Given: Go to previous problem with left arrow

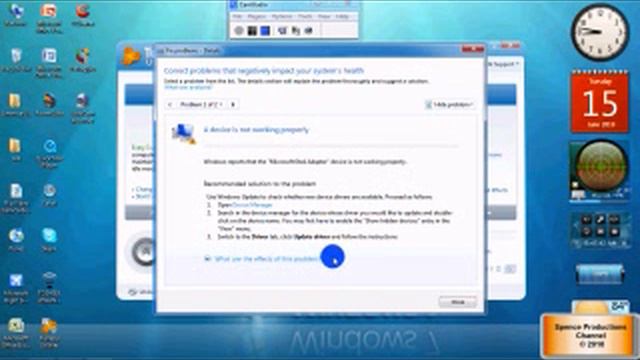Looking at the screenshot, I should (x=170, y=104).
